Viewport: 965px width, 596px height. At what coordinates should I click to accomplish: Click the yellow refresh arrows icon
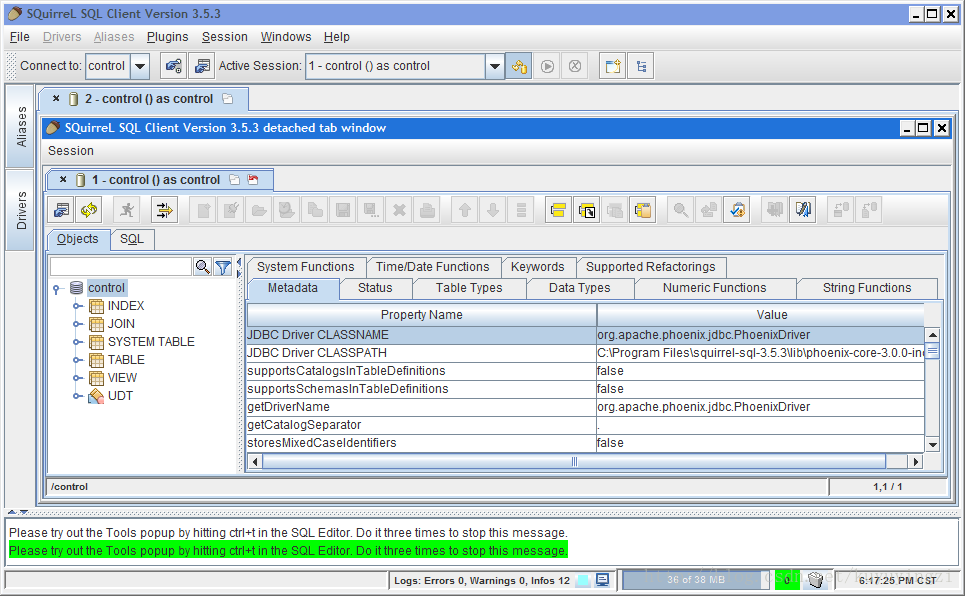coord(89,210)
